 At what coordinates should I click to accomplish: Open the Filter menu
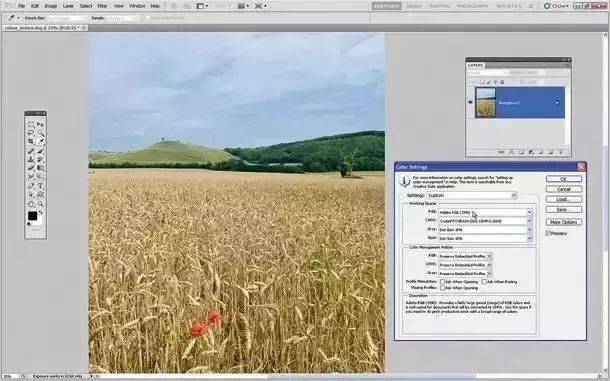click(102, 6)
